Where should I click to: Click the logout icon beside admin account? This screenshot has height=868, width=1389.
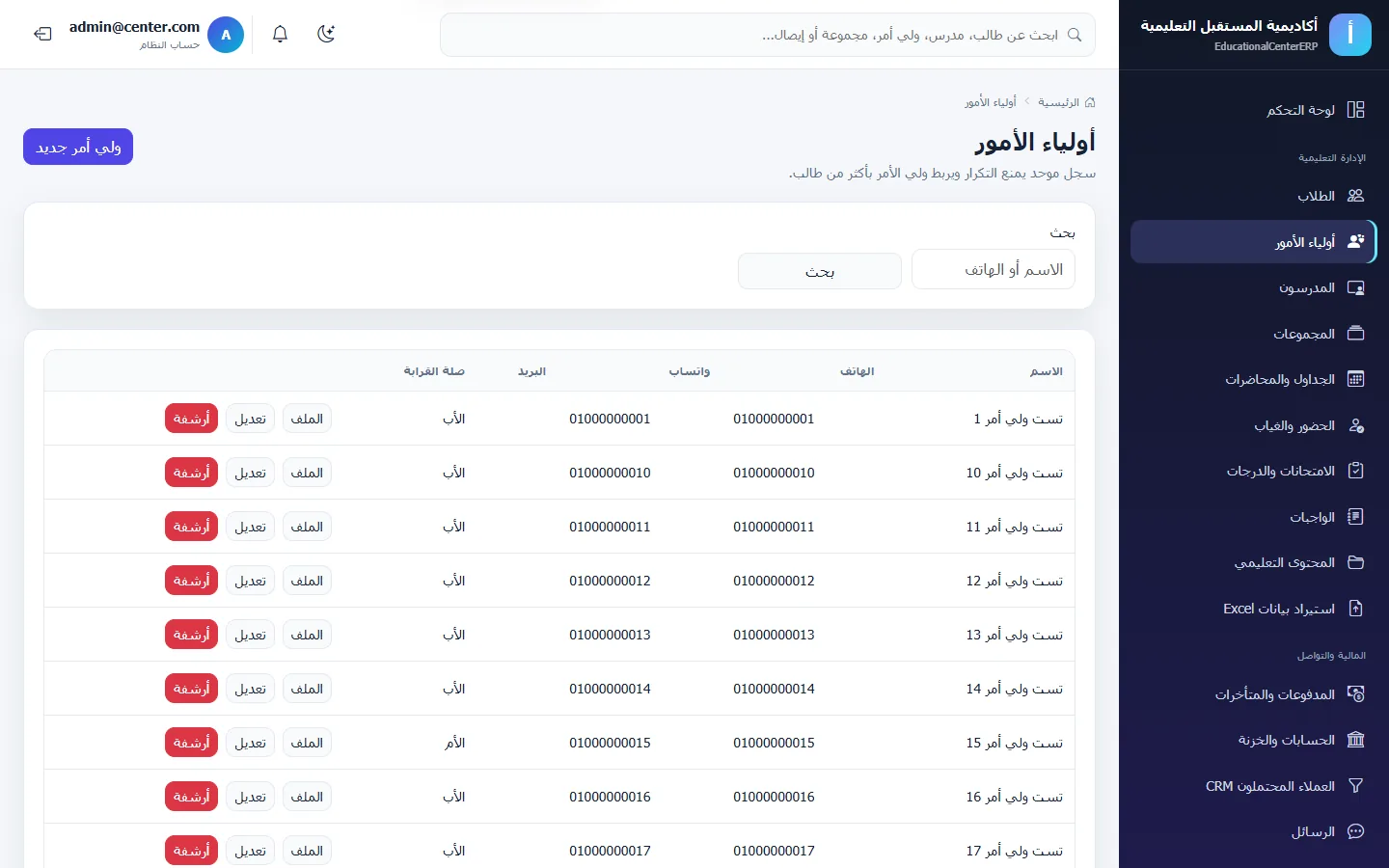(42, 35)
